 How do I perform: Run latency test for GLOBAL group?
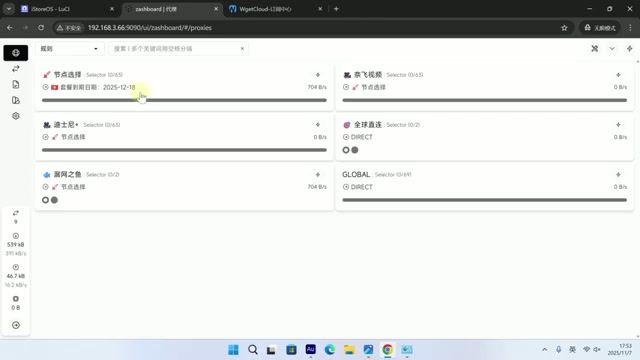pos(618,174)
